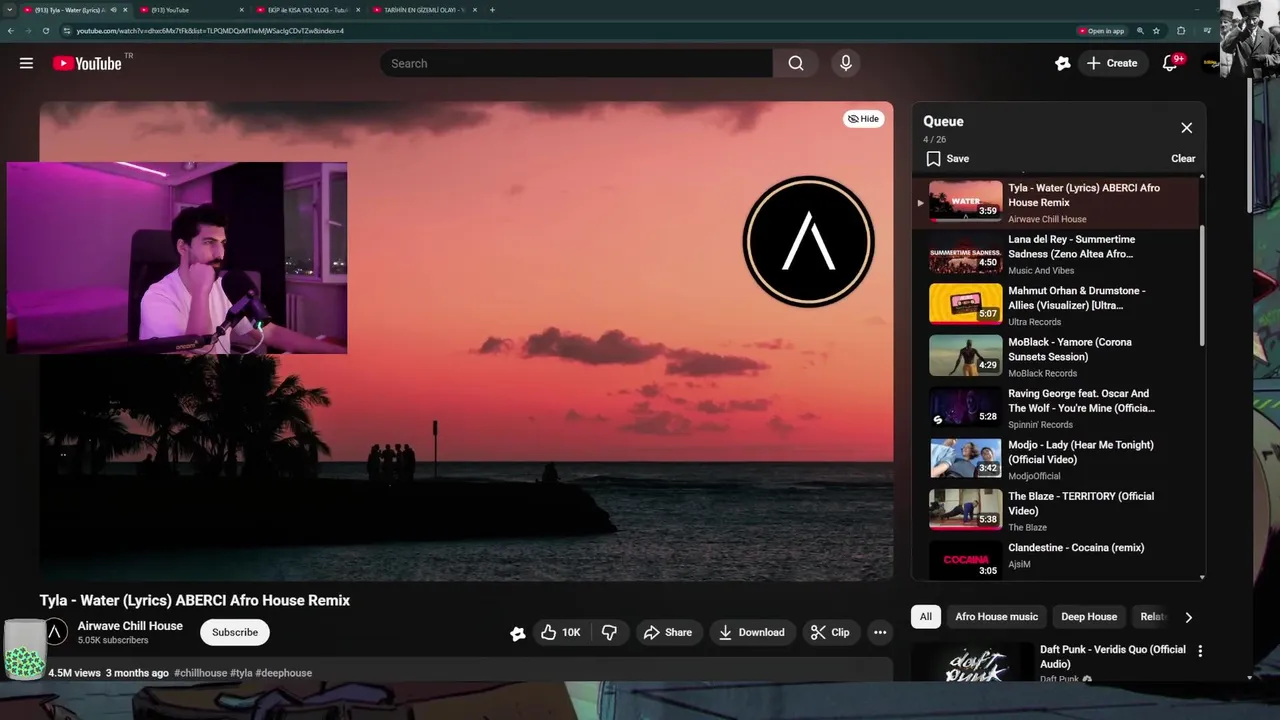1280x720 pixels.
Task: Click the circular channel logo on video
Action: pos(808,242)
